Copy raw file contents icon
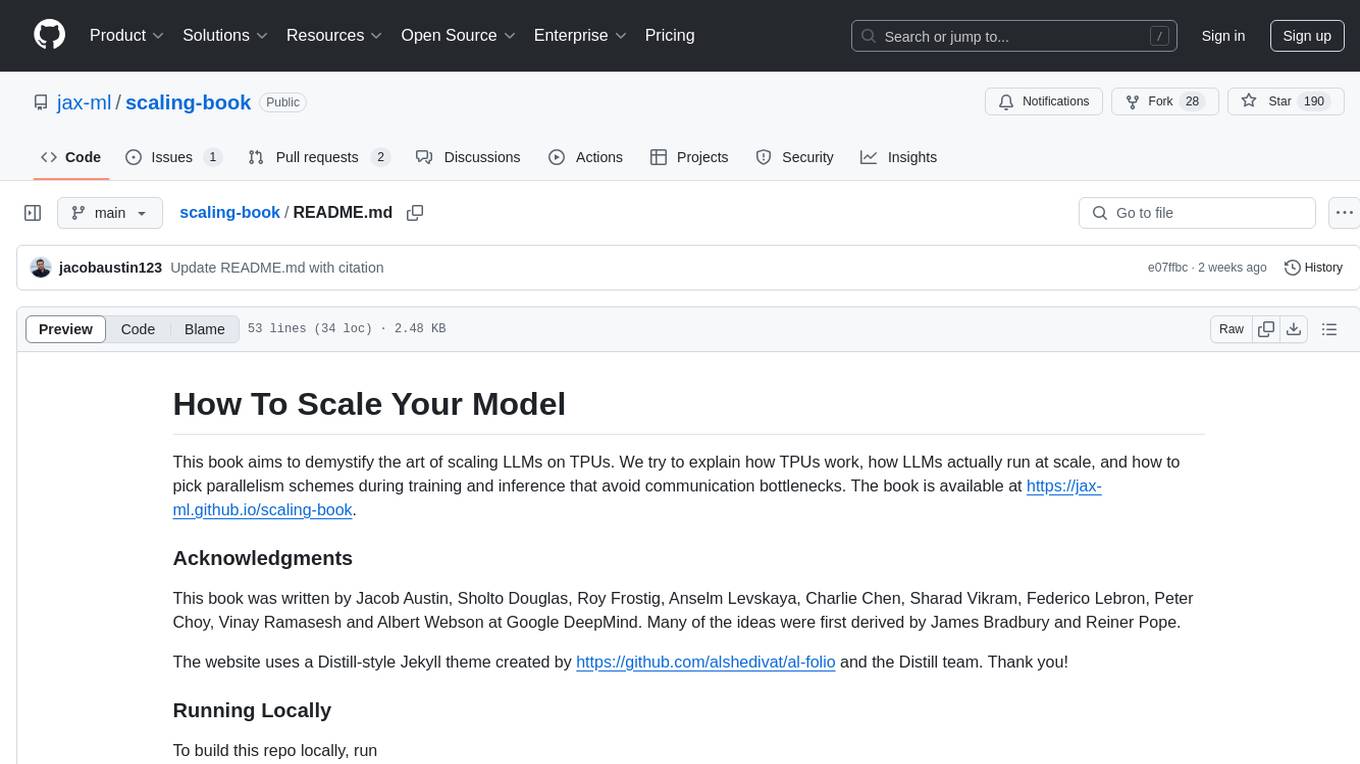Viewport: 1360px width, 764px height. click(1266, 329)
